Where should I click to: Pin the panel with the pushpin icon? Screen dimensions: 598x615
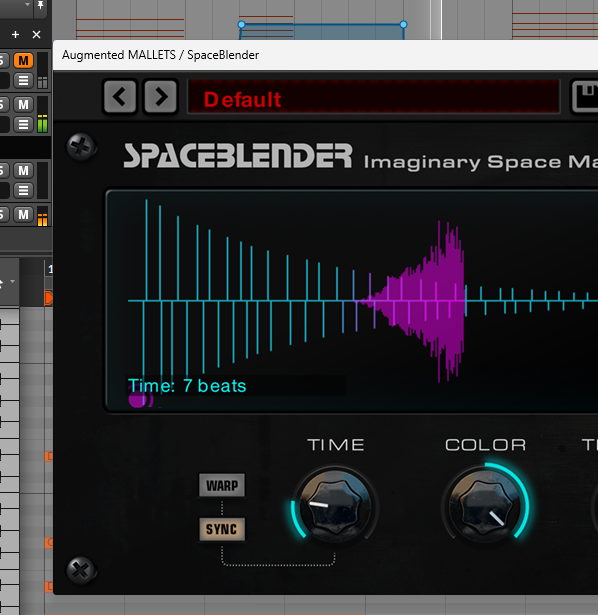click(40, 5)
